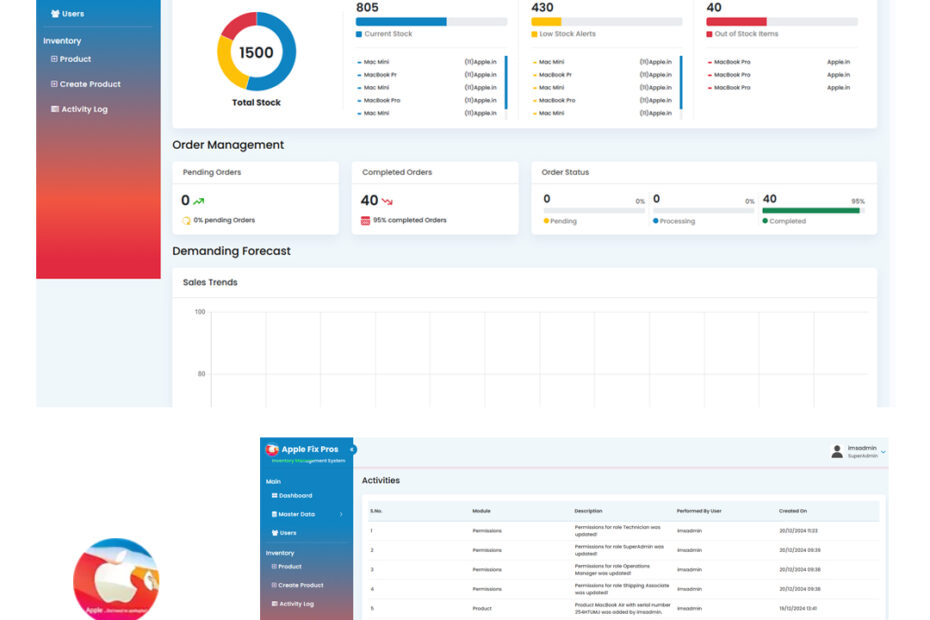Screen dimensions: 930x620
Task: Click the blue Processing legend dot
Action: 655,221
